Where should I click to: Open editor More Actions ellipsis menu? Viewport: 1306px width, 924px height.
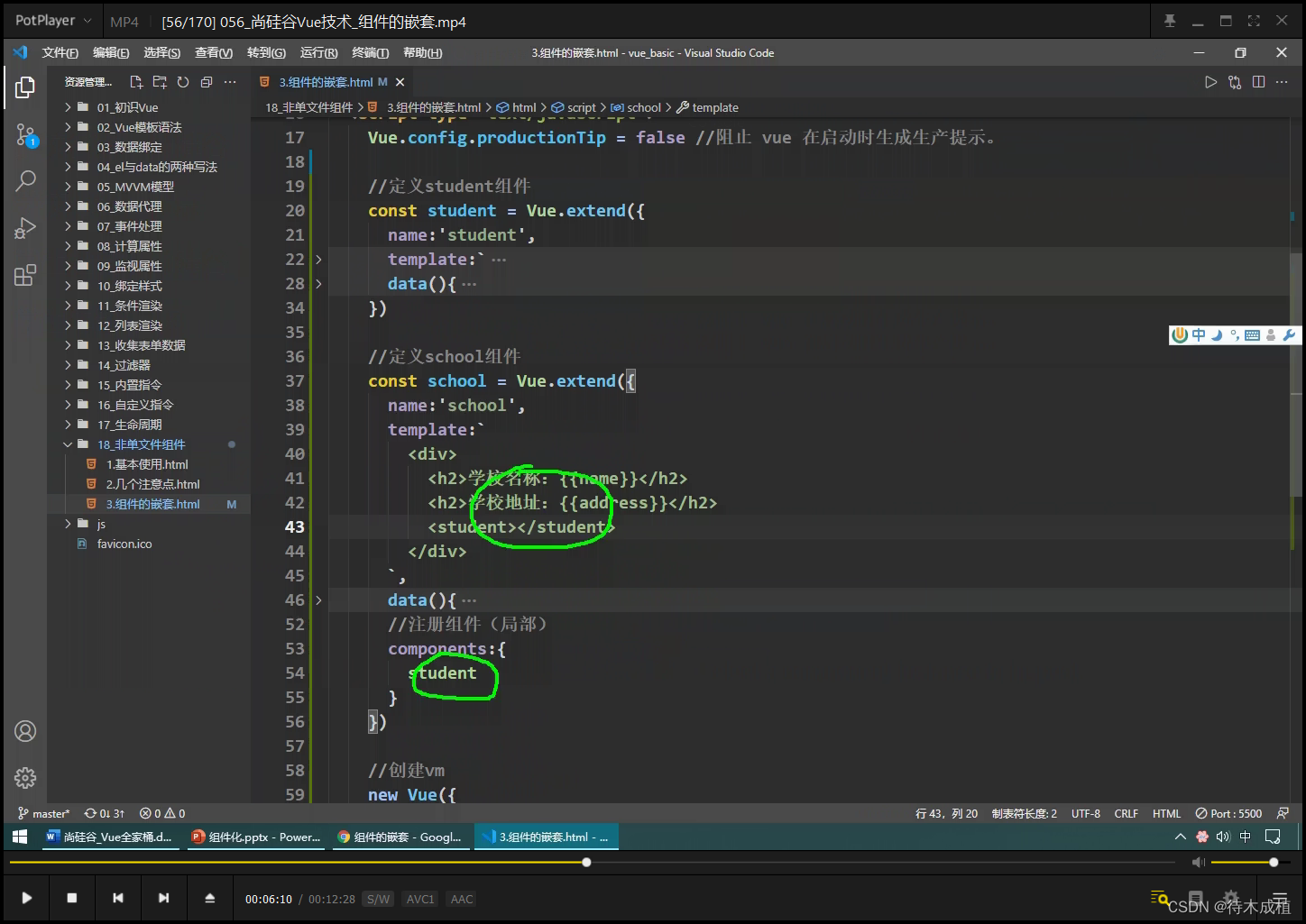point(1282,82)
